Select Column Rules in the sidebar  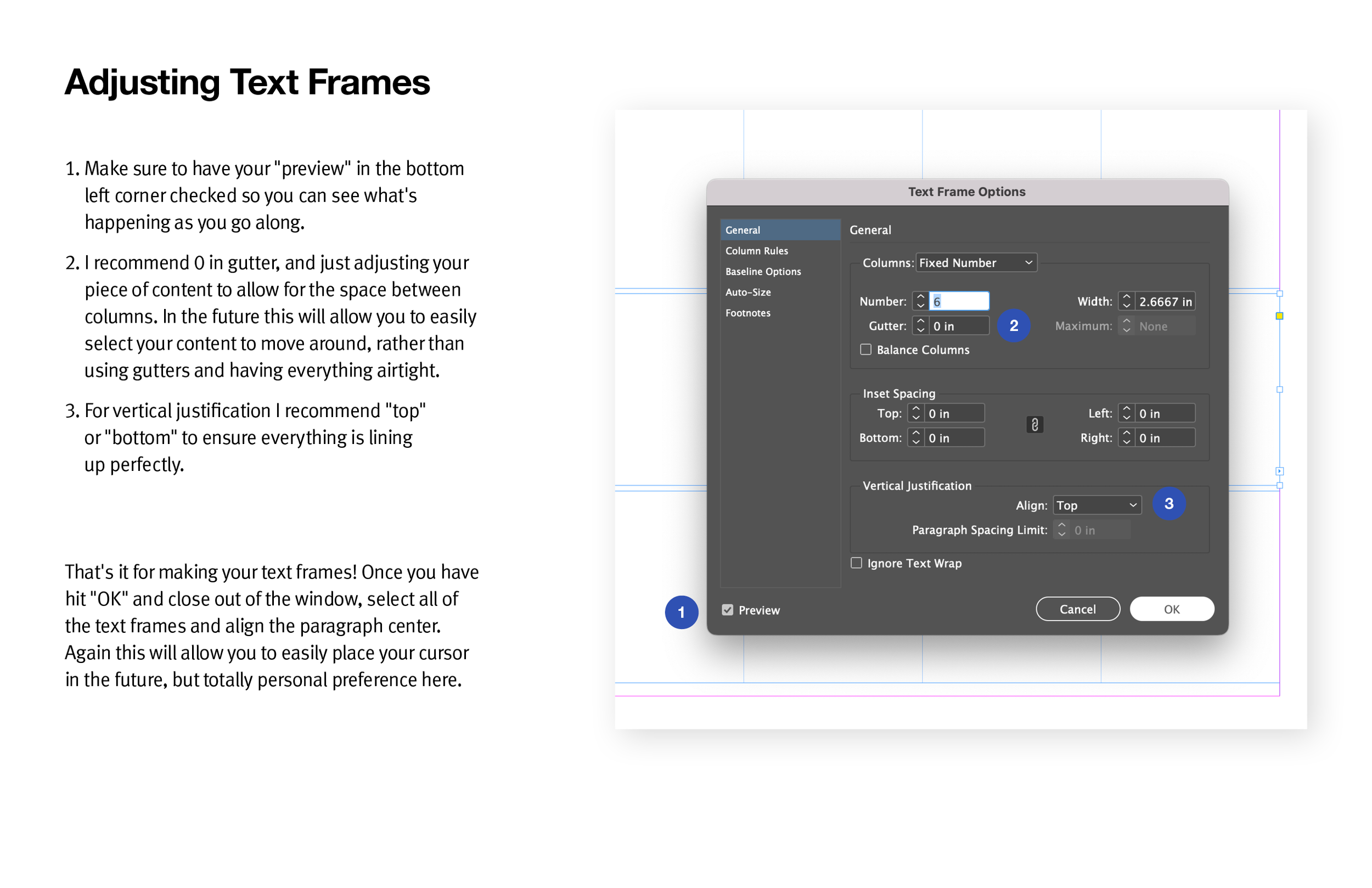click(756, 250)
